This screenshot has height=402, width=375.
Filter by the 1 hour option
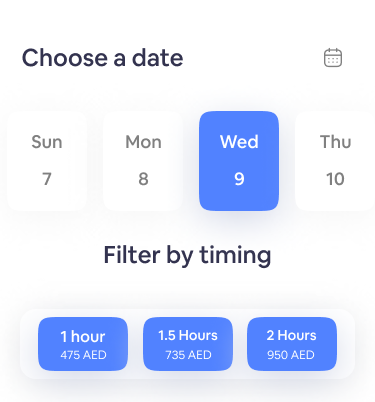(83, 344)
